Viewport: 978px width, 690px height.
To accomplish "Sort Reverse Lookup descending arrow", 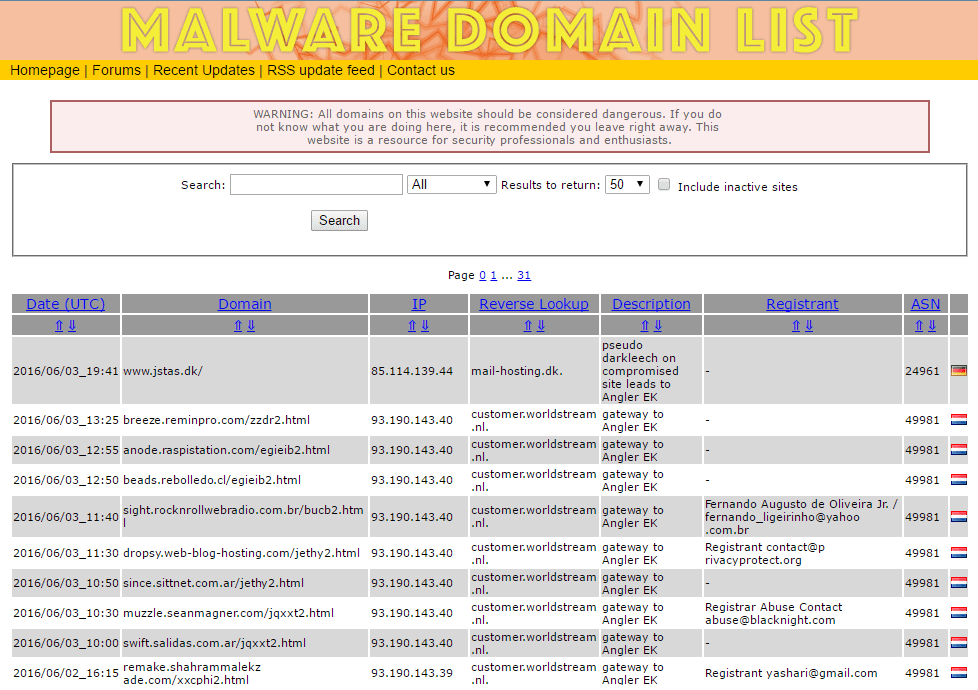I will [x=541, y=326].
